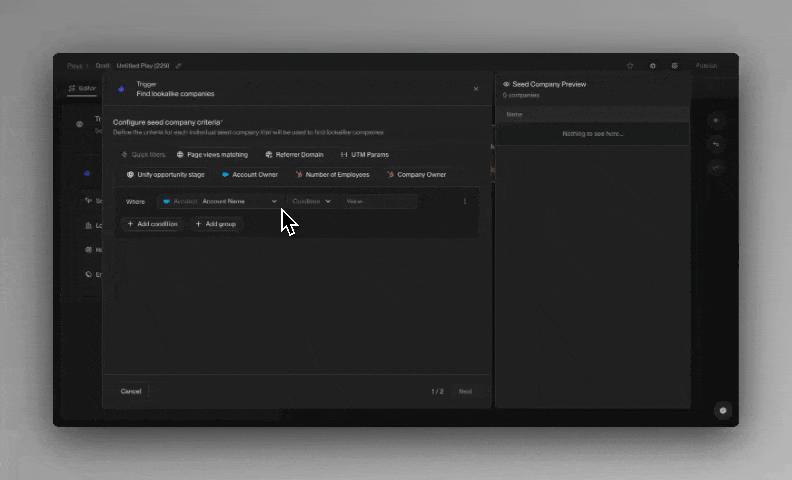Click the icon between star and gear

click(653, 66)
